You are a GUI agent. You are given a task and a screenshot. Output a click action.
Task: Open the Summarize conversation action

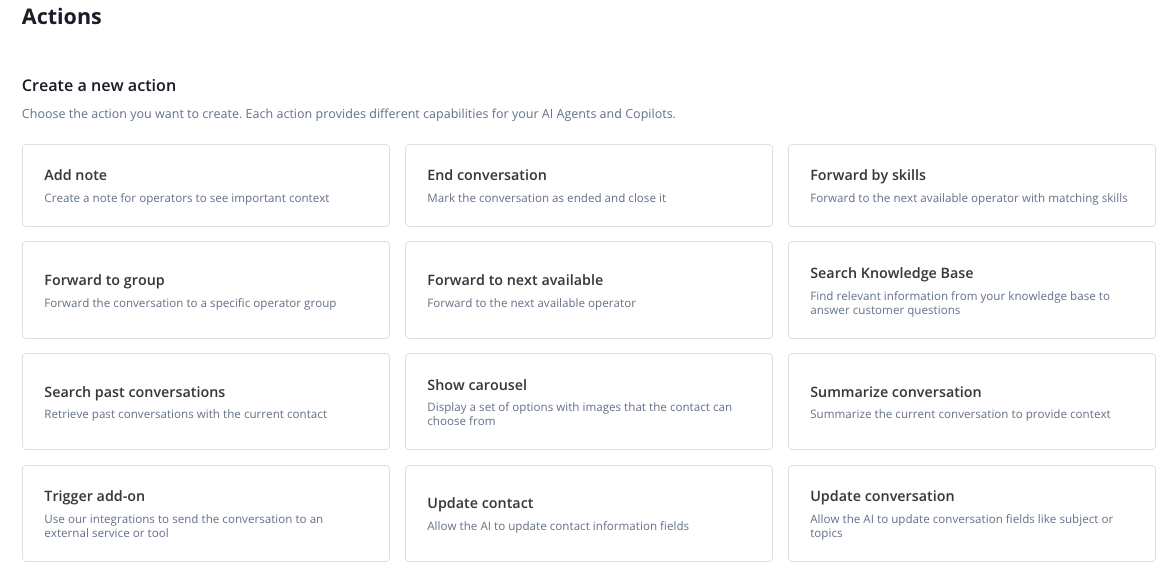click(971, 401)
